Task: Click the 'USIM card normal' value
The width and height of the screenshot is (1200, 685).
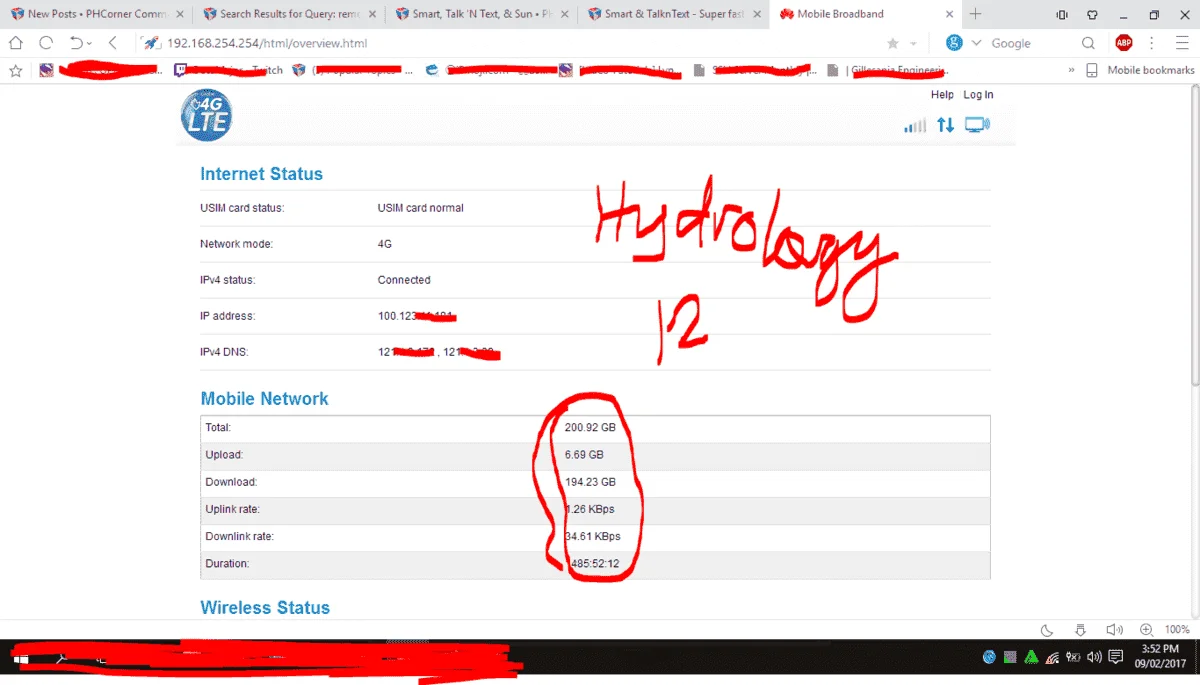Action: [420, 208]
